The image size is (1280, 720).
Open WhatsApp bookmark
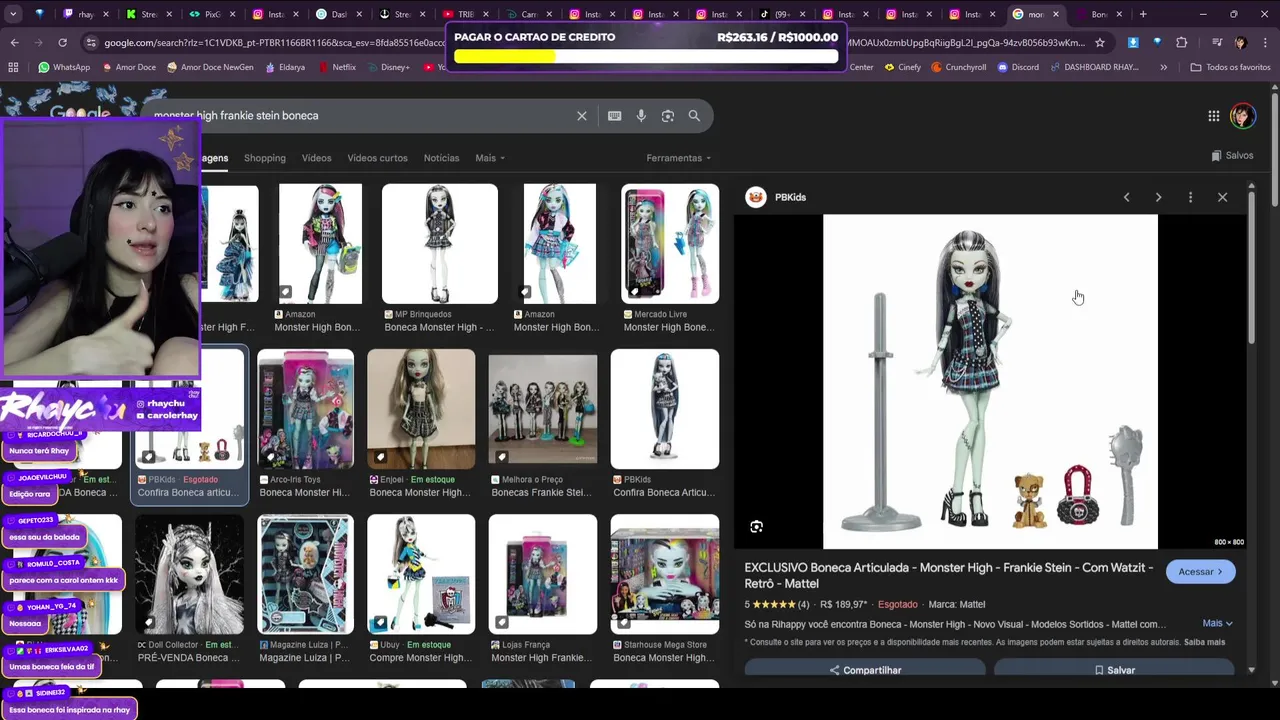[x=64, y=67]
